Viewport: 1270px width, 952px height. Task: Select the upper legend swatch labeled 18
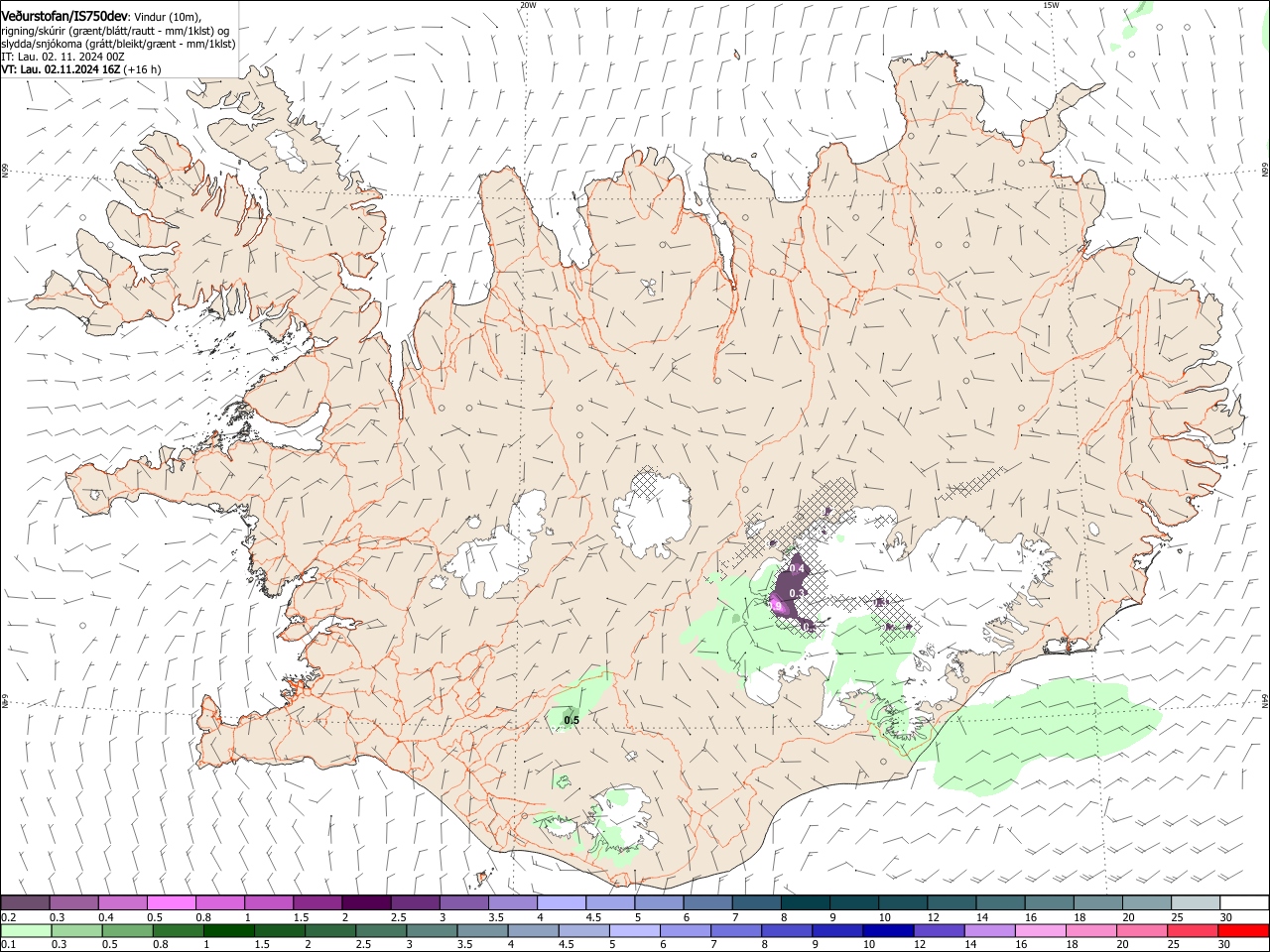(x=1097, y=902)
